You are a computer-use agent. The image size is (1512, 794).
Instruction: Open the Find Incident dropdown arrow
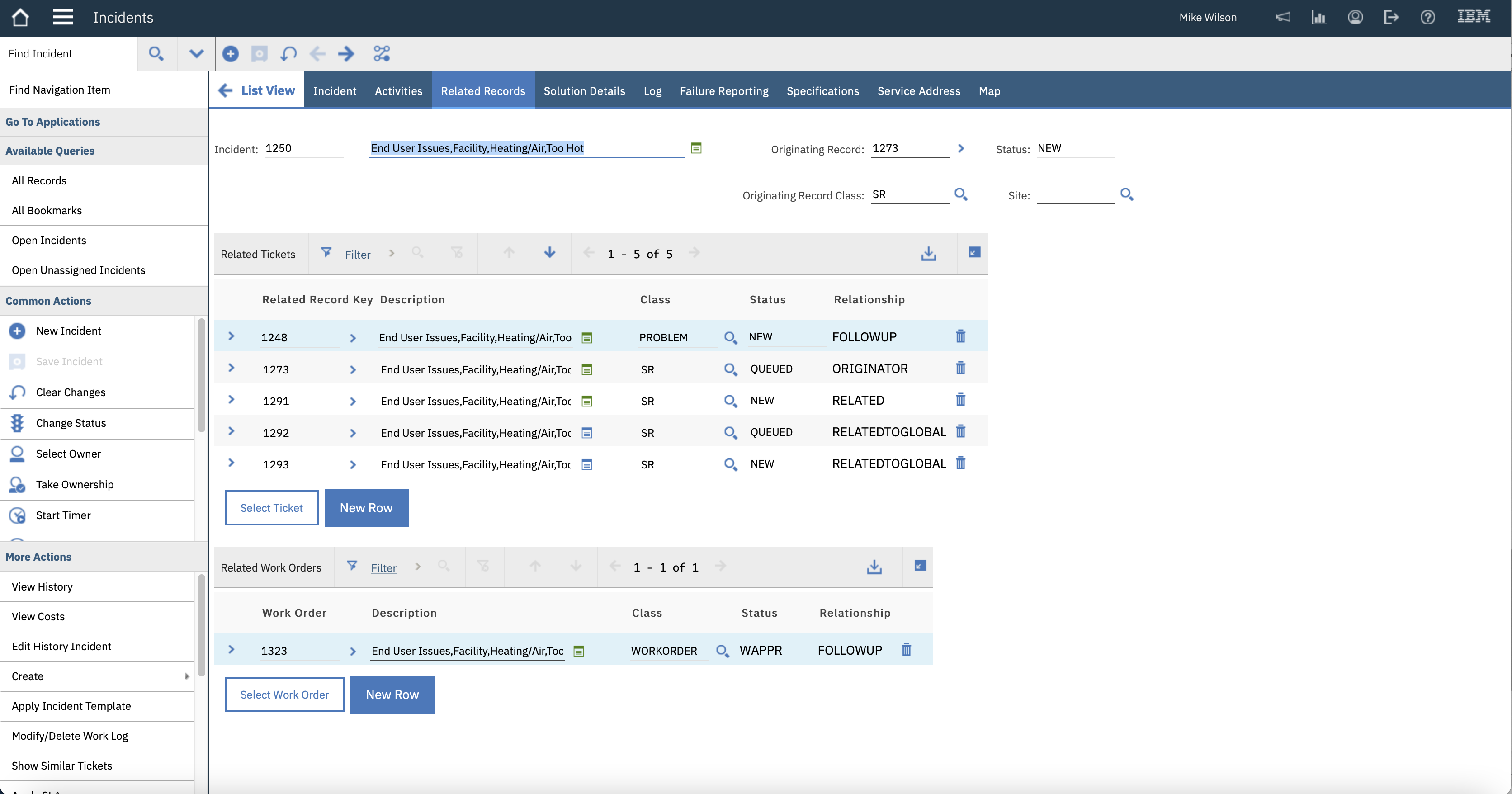click(196, 54)
